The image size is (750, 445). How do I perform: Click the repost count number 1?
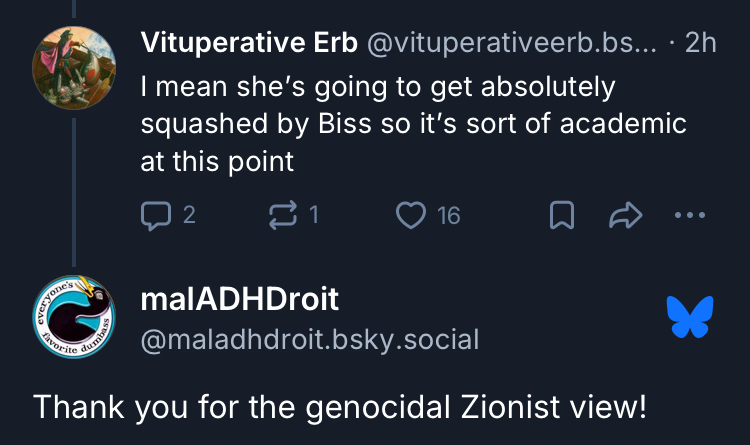click(x=314, y=214)
